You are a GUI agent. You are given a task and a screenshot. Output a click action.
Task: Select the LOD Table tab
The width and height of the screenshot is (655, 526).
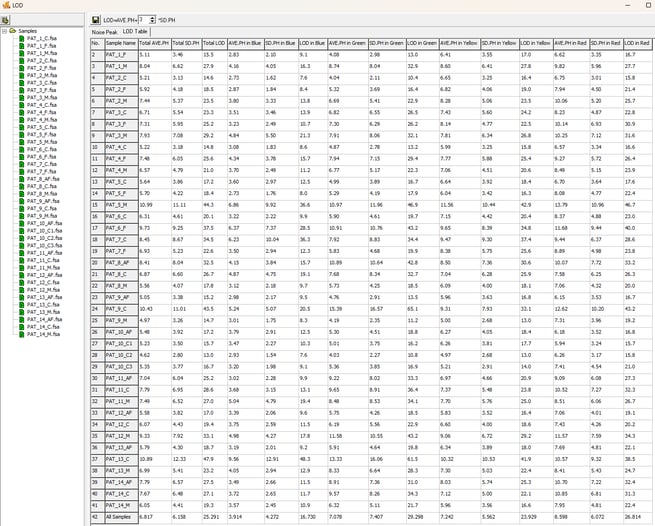(135, 31)
